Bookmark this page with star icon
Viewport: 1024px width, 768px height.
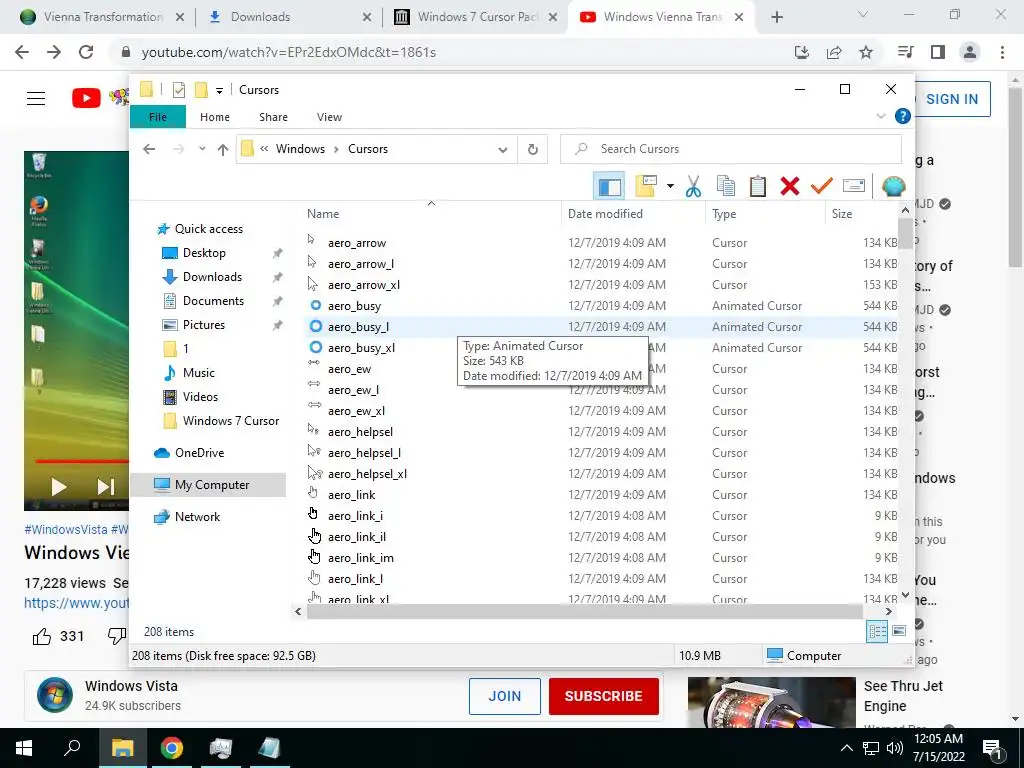coord(866,52)
